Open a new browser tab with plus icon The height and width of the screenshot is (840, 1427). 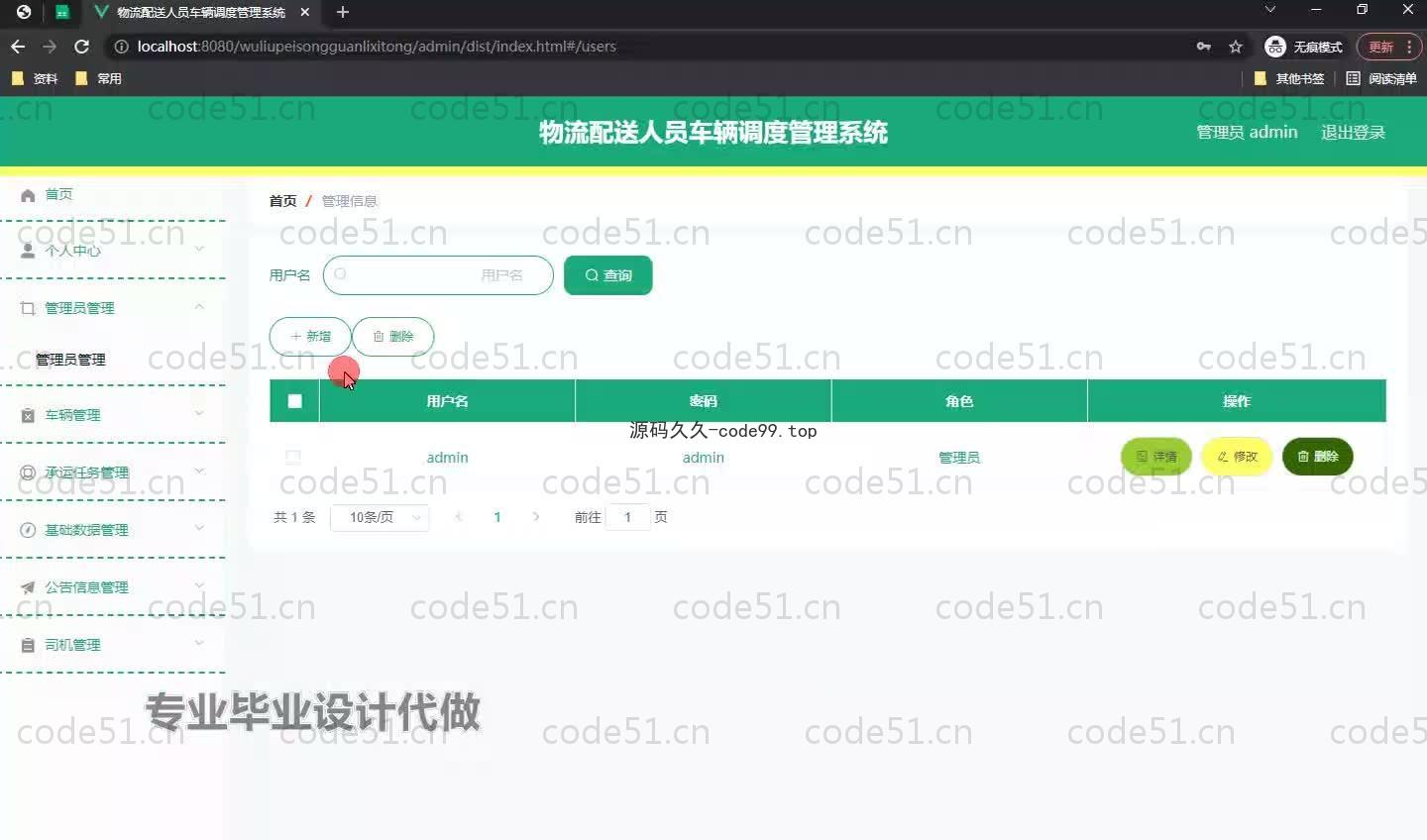[343, 12]
